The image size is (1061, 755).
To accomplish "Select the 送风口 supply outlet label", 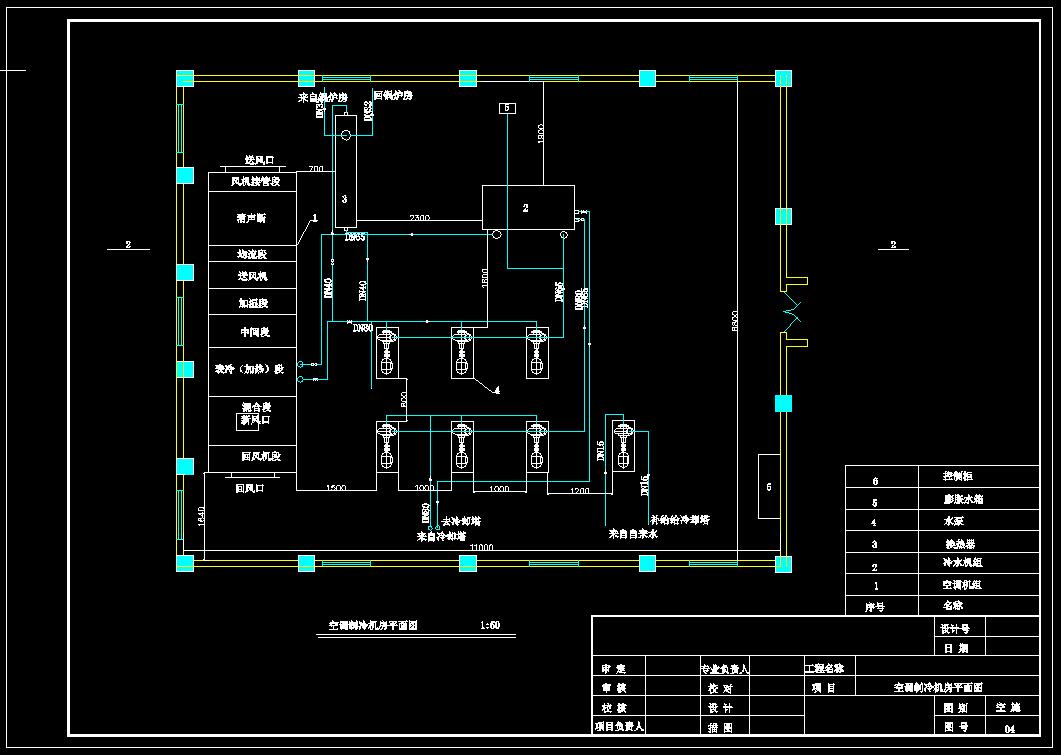I will point(259,160).
